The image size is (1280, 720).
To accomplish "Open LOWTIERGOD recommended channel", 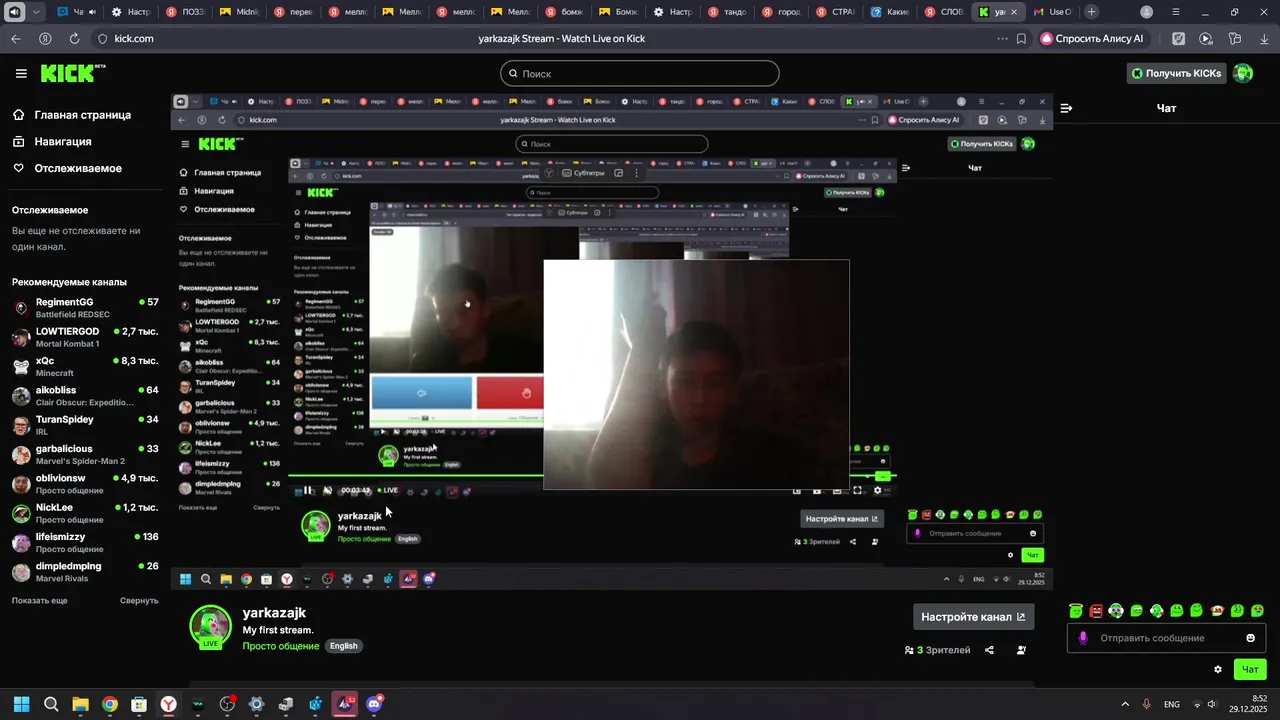I will [x=85, y=337].
